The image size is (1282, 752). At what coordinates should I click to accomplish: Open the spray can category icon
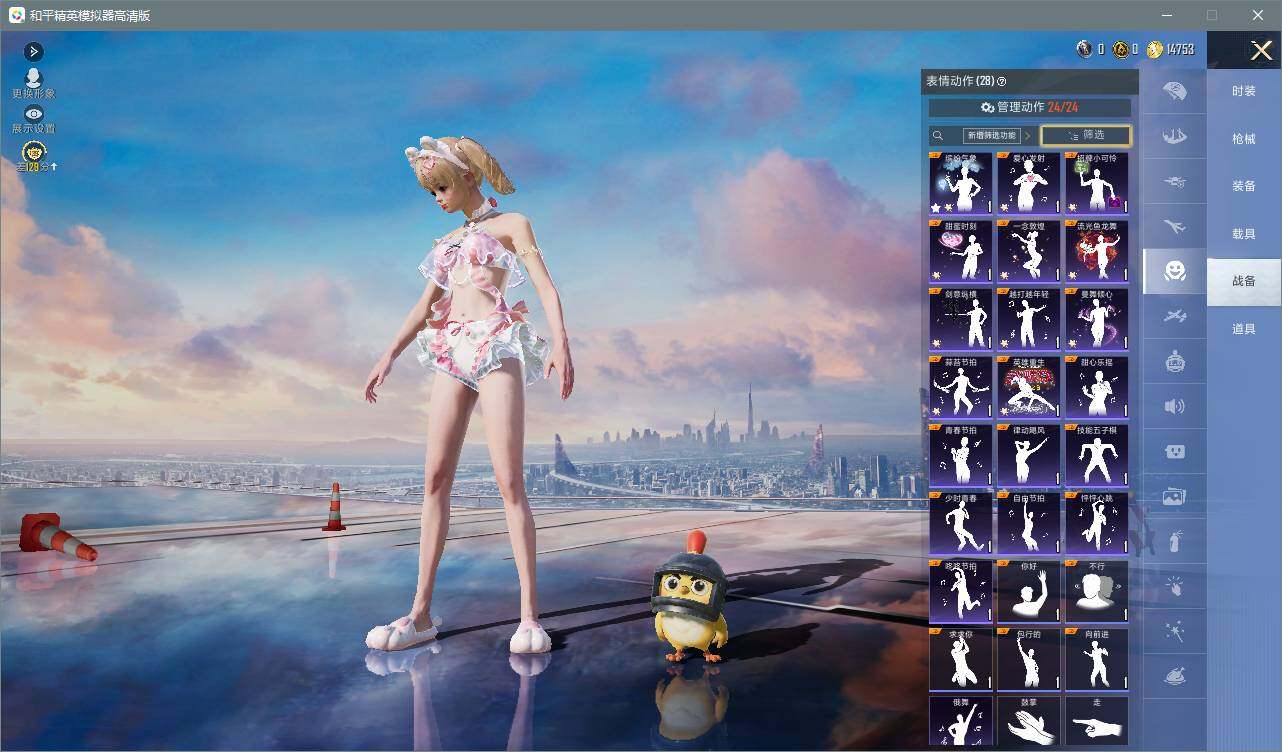[x=1175, y=541]
